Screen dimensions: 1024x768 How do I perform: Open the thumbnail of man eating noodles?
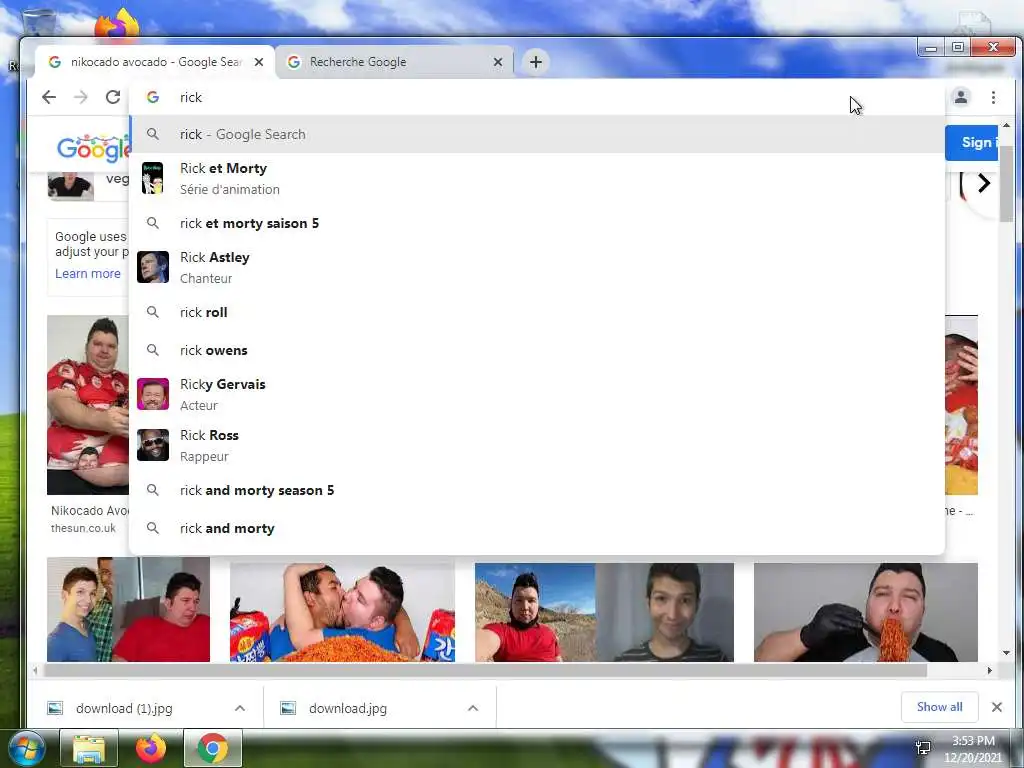pos(865,612)
